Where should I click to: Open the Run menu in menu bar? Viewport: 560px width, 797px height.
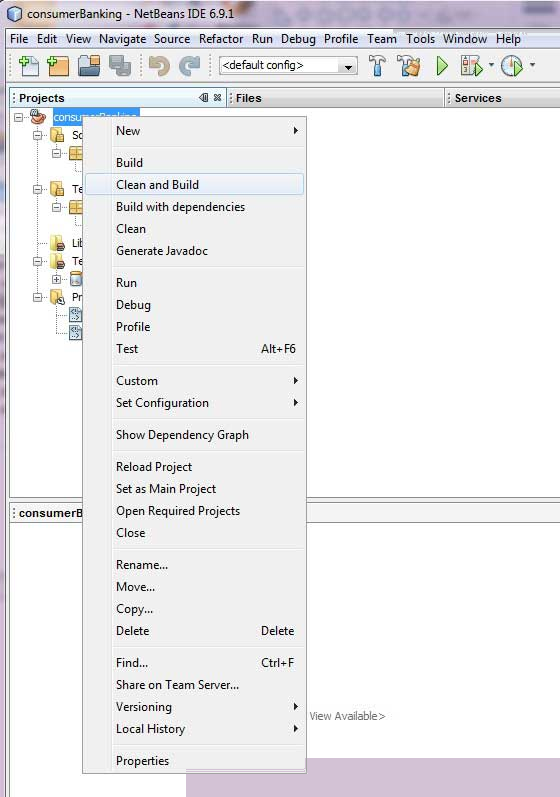coord(262,39)
